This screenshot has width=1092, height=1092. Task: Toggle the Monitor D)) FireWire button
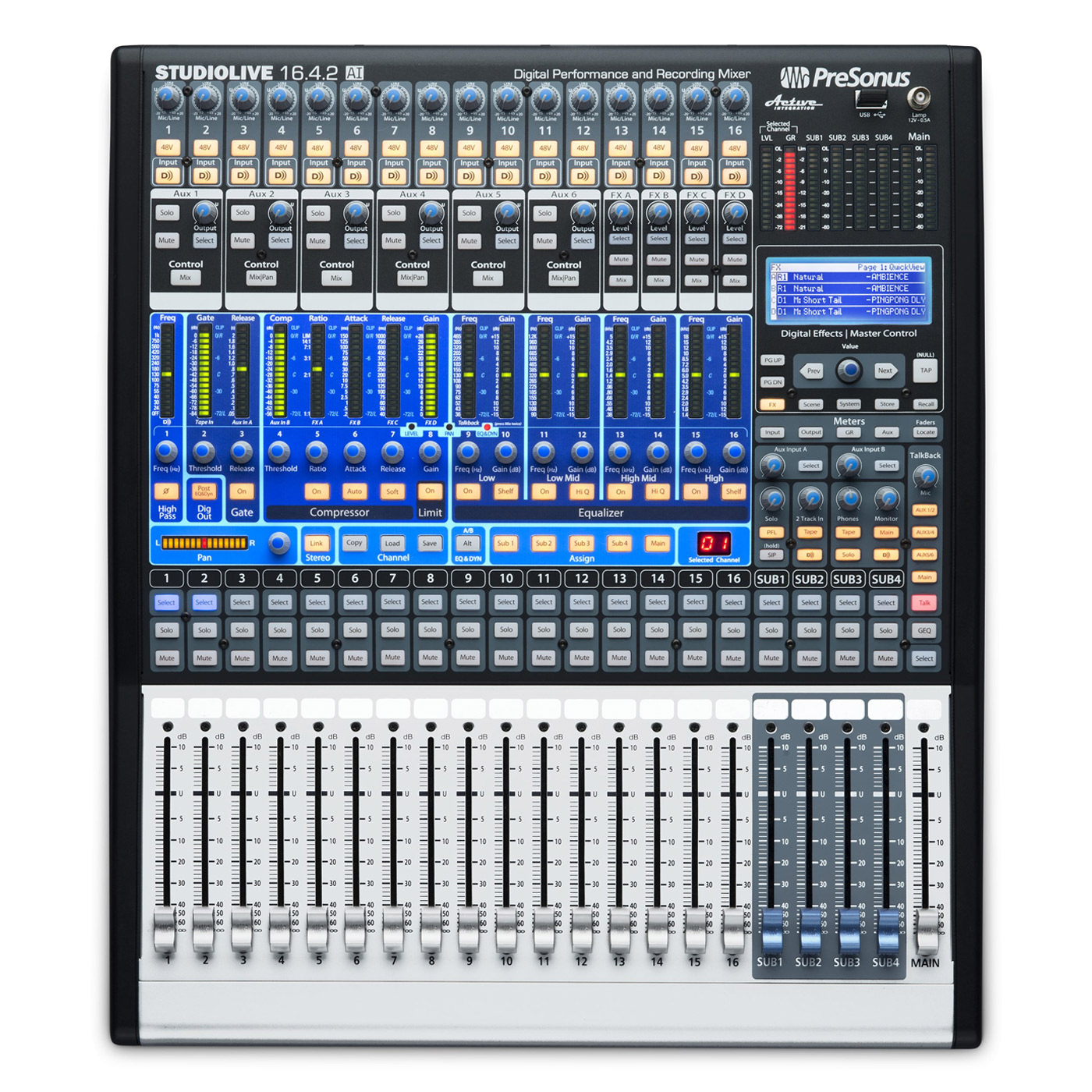click(886, 555)
